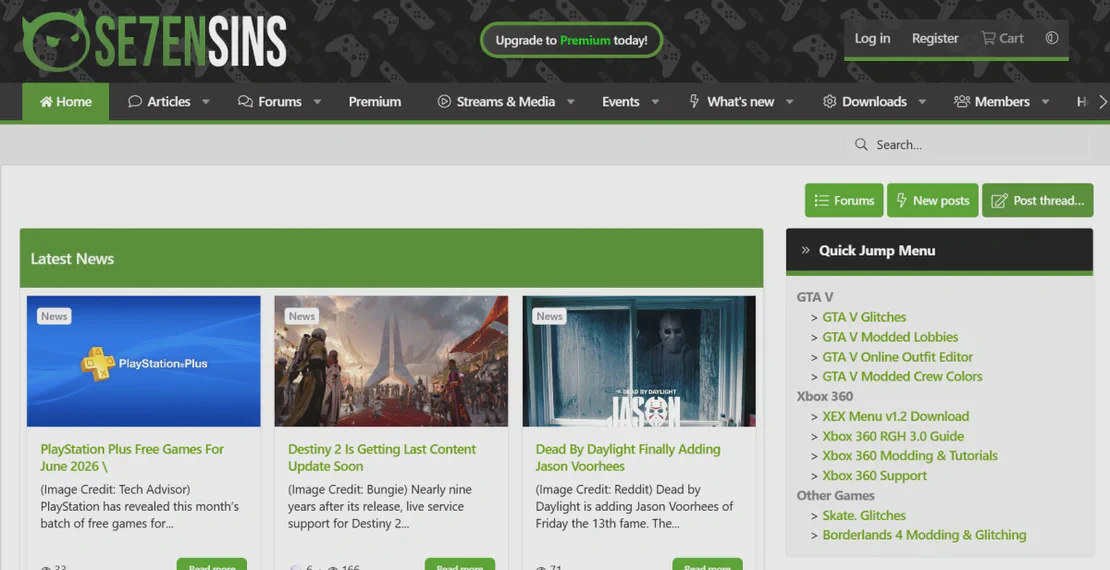Open the Dead By Daylight Jason thumbnail
Image resolution: width=1110 pixels, height=570 pixels.
pos(639,361)
